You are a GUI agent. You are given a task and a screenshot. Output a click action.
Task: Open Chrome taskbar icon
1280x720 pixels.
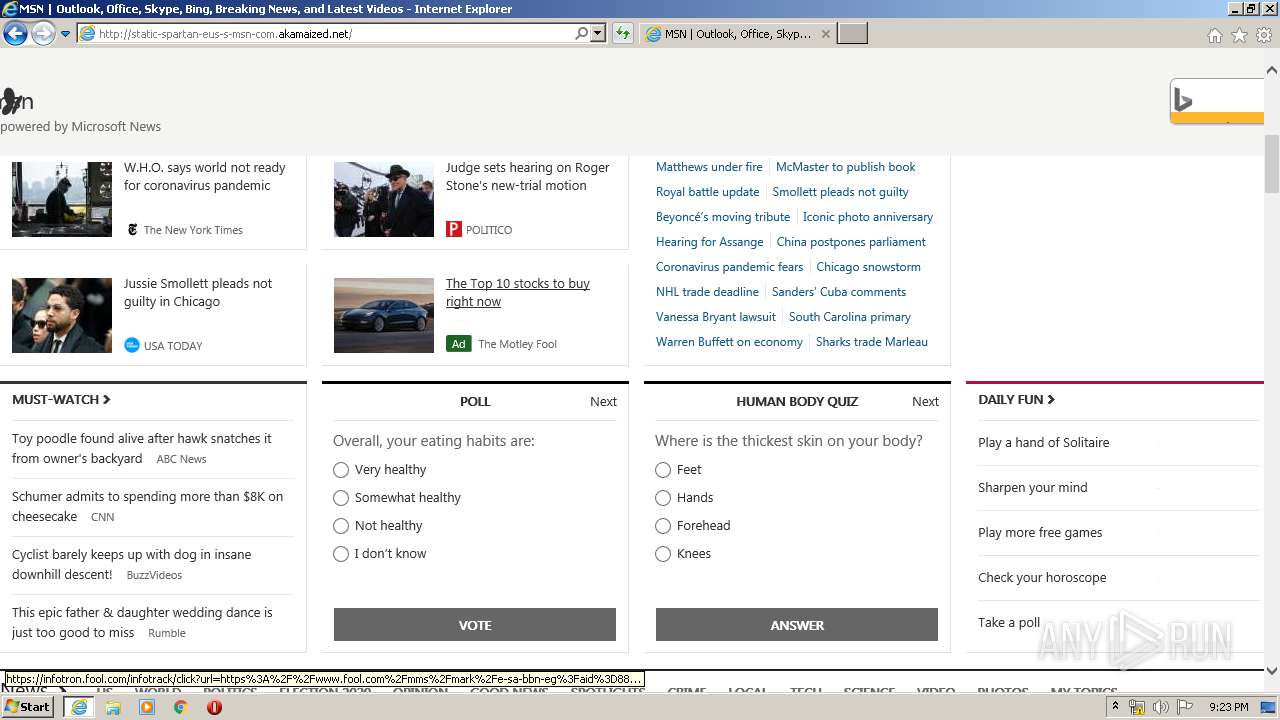click(x=180, y=707)
